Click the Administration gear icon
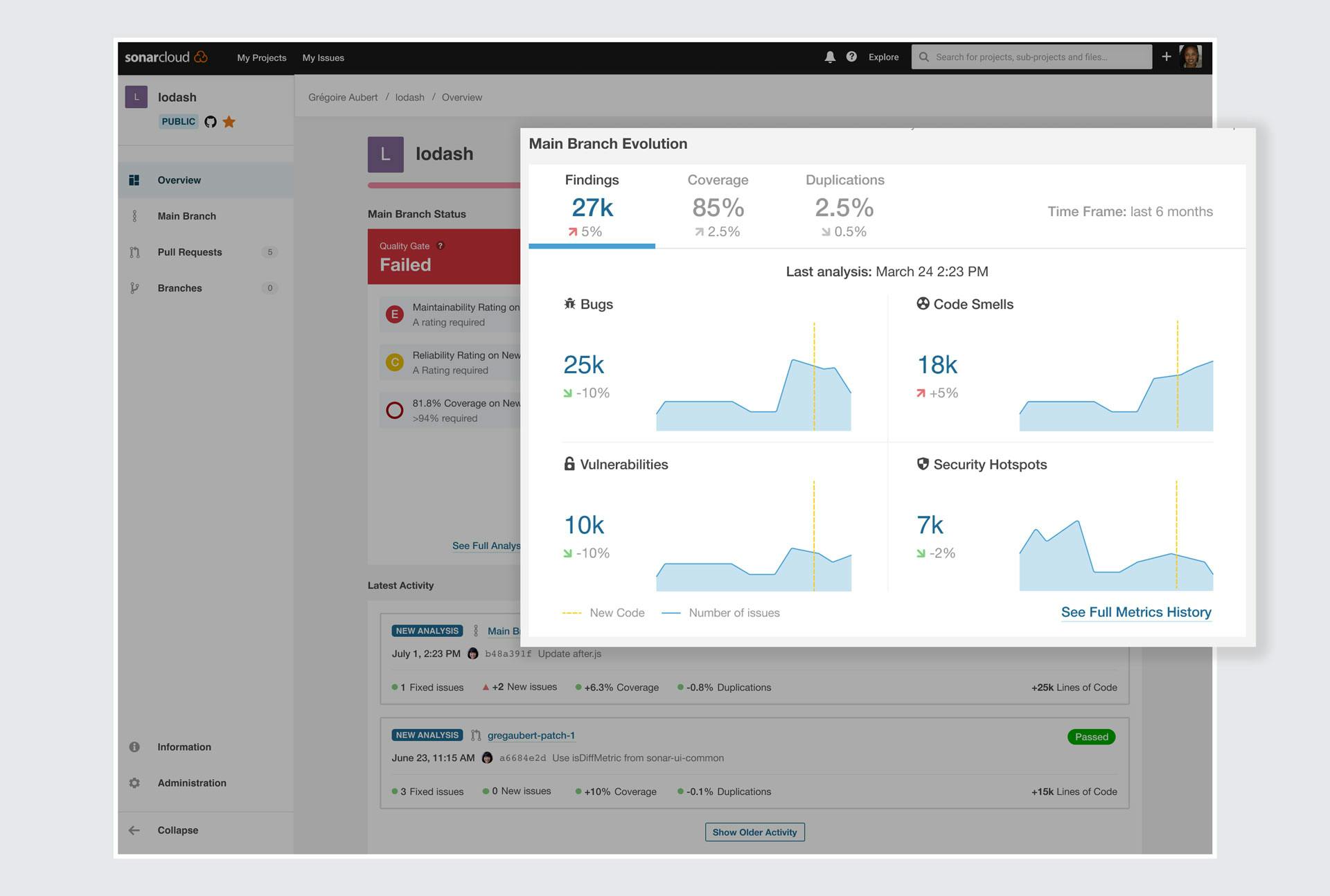 [134, 783]
